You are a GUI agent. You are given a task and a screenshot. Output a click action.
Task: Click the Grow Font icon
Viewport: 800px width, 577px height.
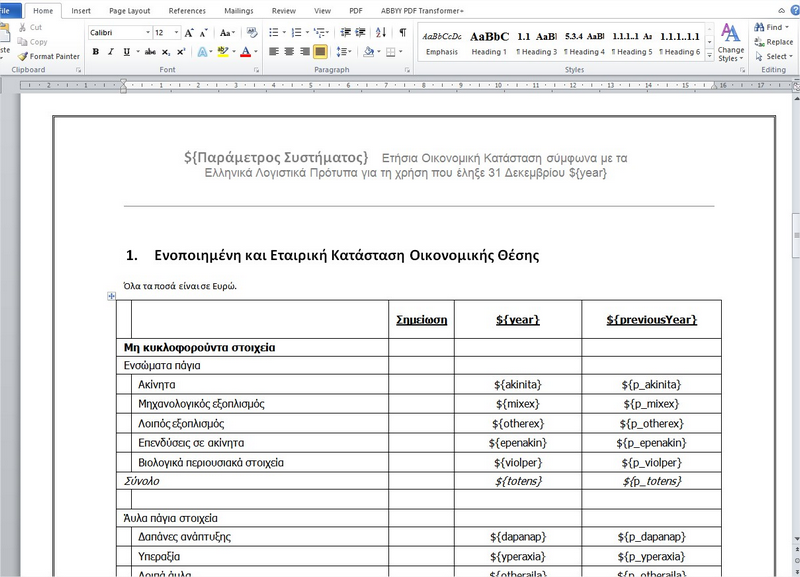(x=189, y=33)
